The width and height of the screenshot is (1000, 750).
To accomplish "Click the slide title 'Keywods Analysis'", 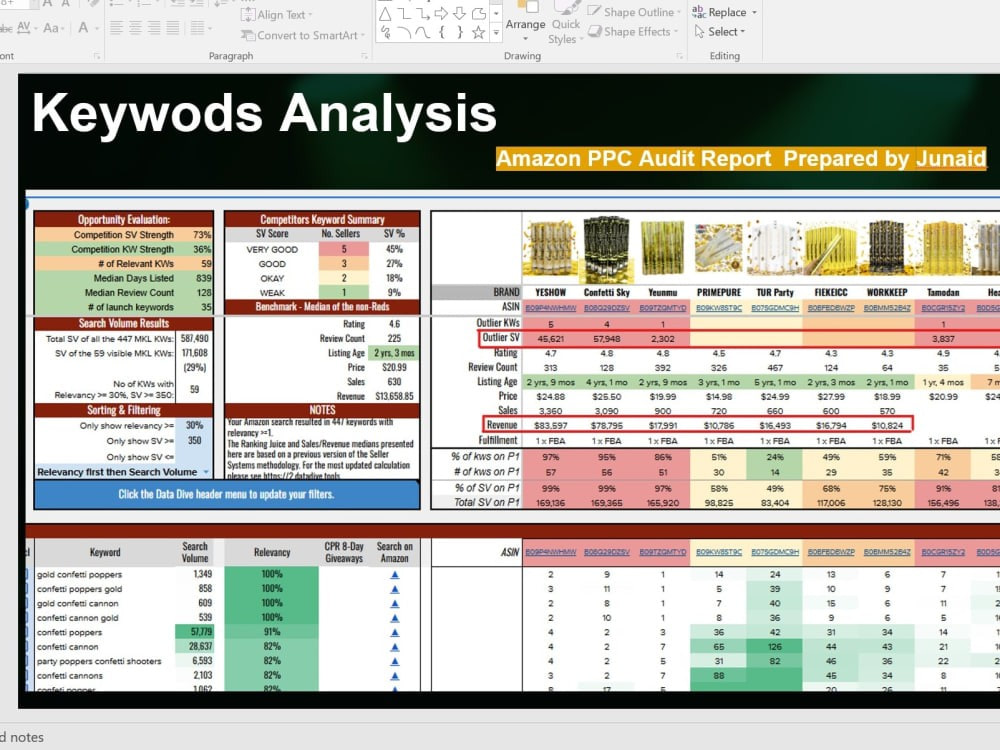I will click(x=264, y=113).
